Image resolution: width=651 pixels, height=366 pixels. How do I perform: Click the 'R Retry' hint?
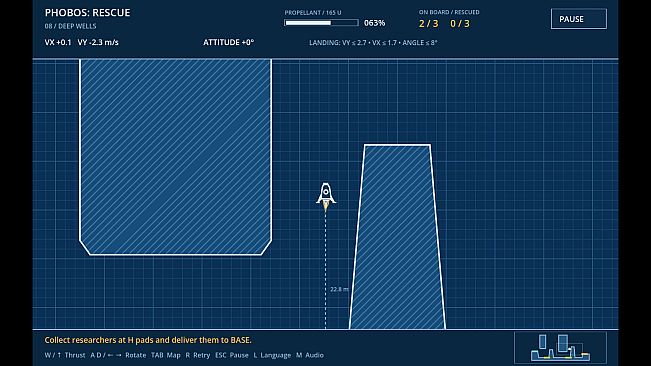click(198, 355)
